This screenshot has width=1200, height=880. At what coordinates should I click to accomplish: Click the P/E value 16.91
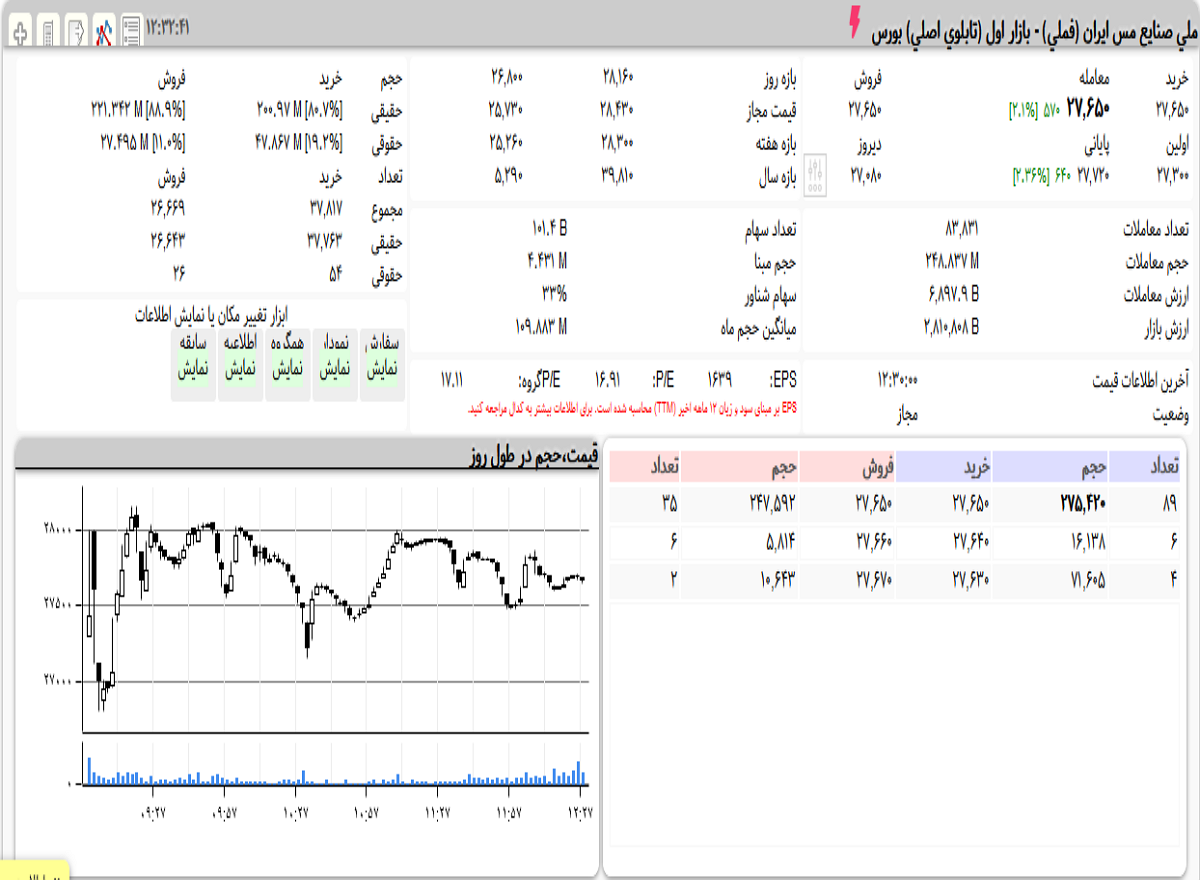tap(608, 380)
